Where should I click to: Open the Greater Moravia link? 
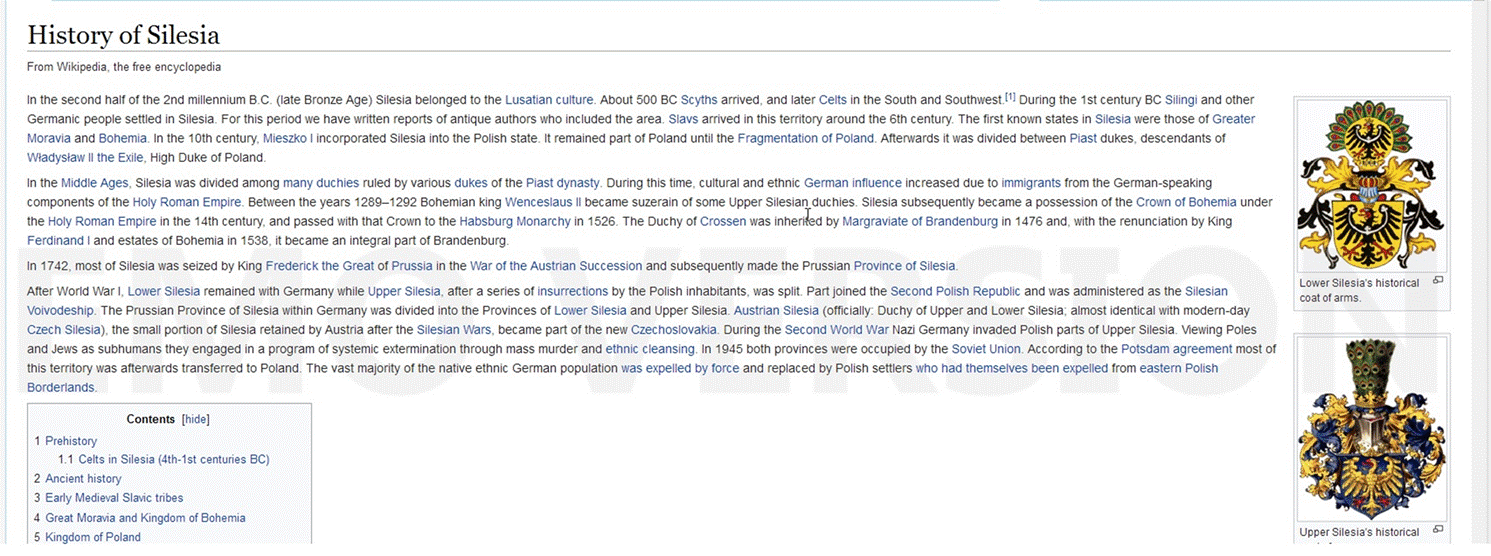tap(1233, 119)
